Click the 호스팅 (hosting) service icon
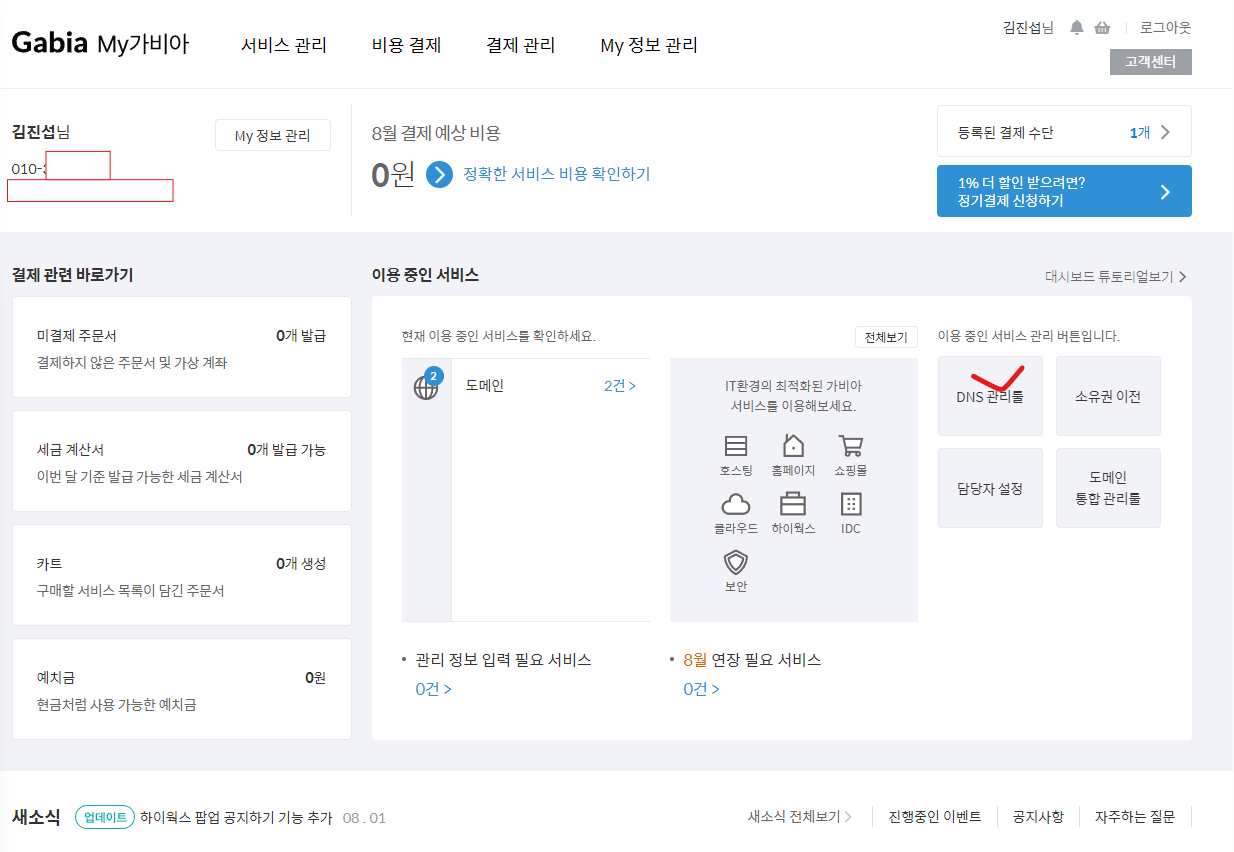Image resolution: width=1234 pixels, height=852 pixels. click(736, 447)
